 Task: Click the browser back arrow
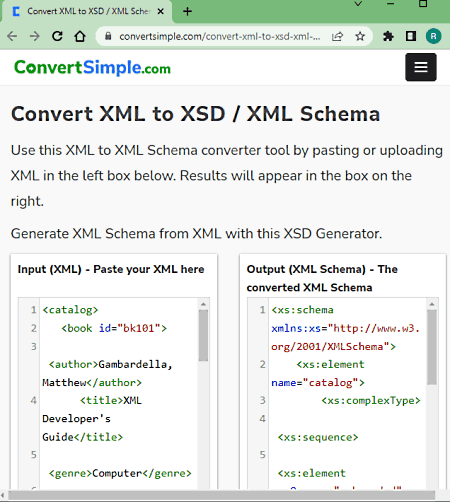(12, 36)
